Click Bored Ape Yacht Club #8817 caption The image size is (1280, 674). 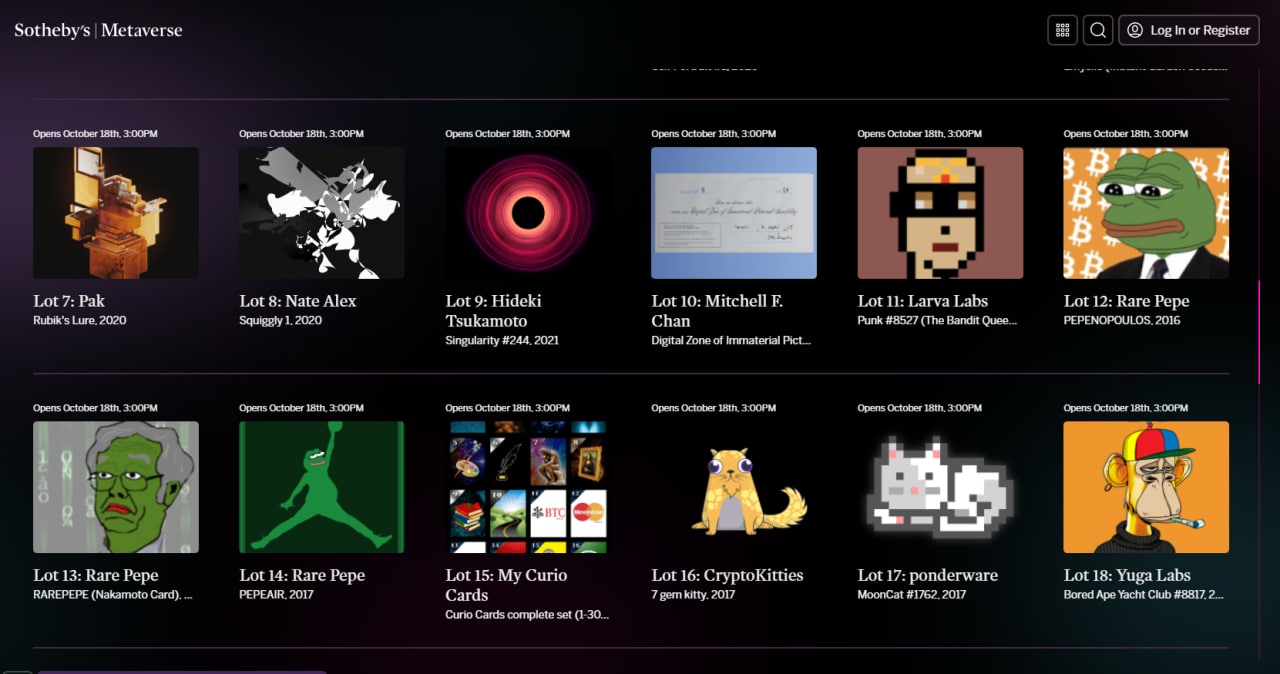[1143, 595]
